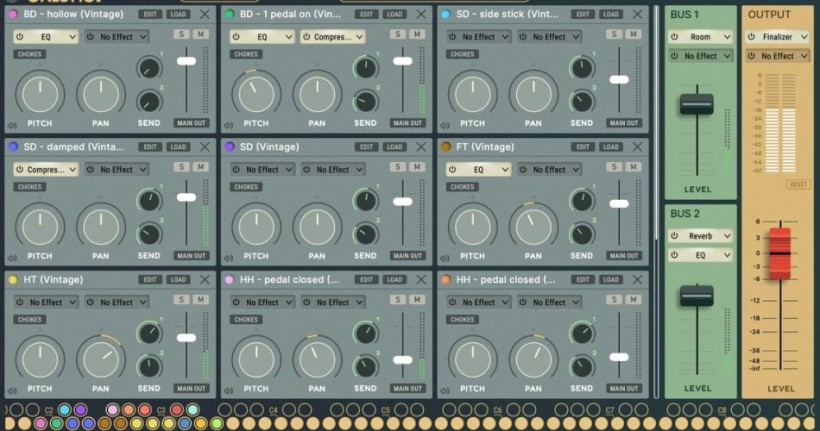820x431 pixels.
Task: Close the FT (Vintage) pad with X
Action: [x=637, y=147]
